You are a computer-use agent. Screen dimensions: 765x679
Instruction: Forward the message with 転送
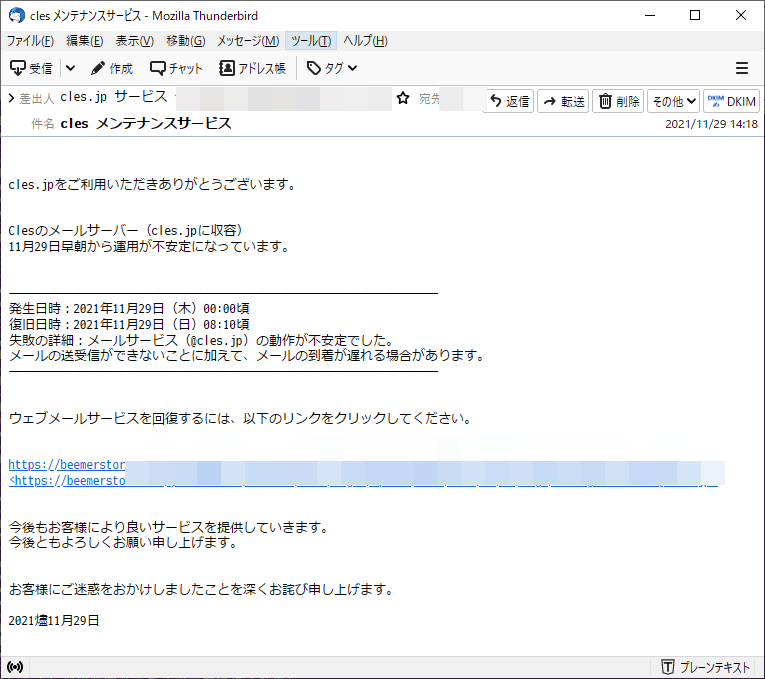click(563, 101)
